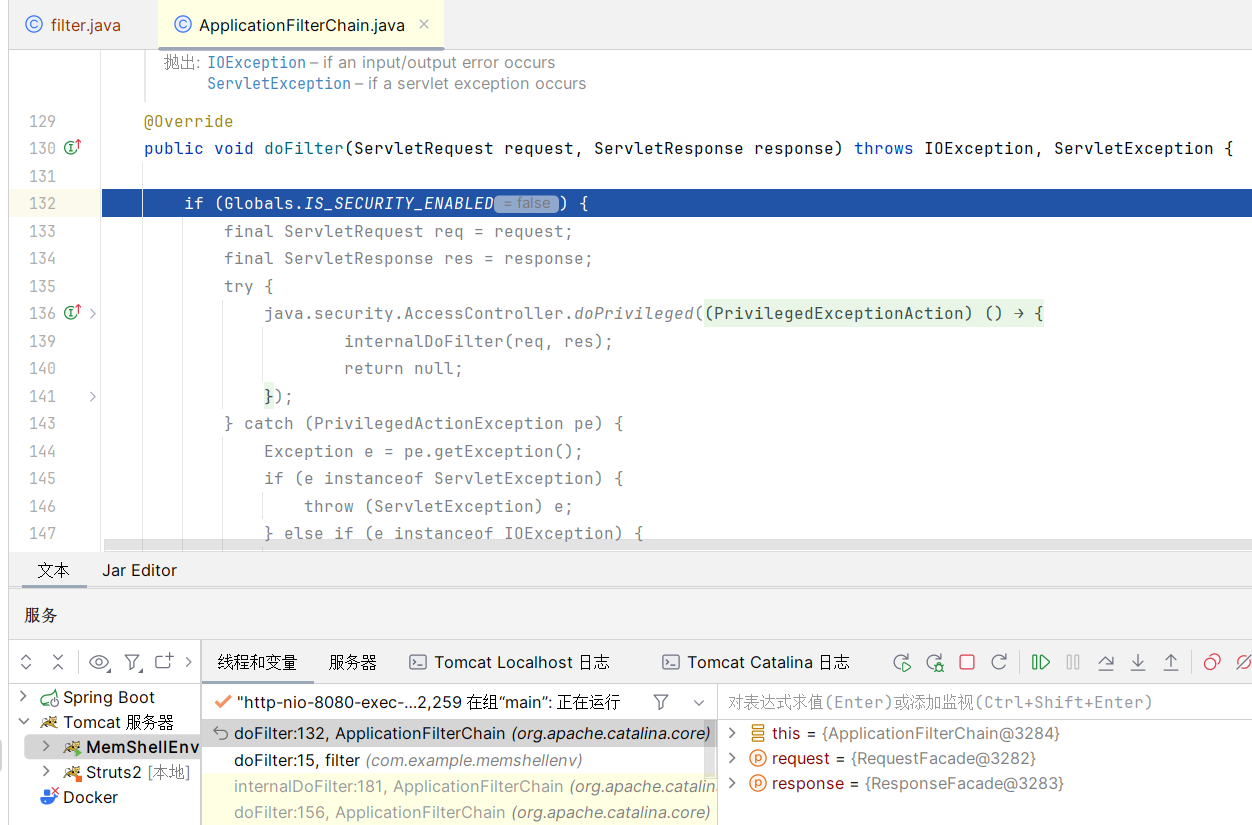Select the Struts2 [本地] configuration
The height and width of the screenshot is (825, 1252).
point(125,772)
